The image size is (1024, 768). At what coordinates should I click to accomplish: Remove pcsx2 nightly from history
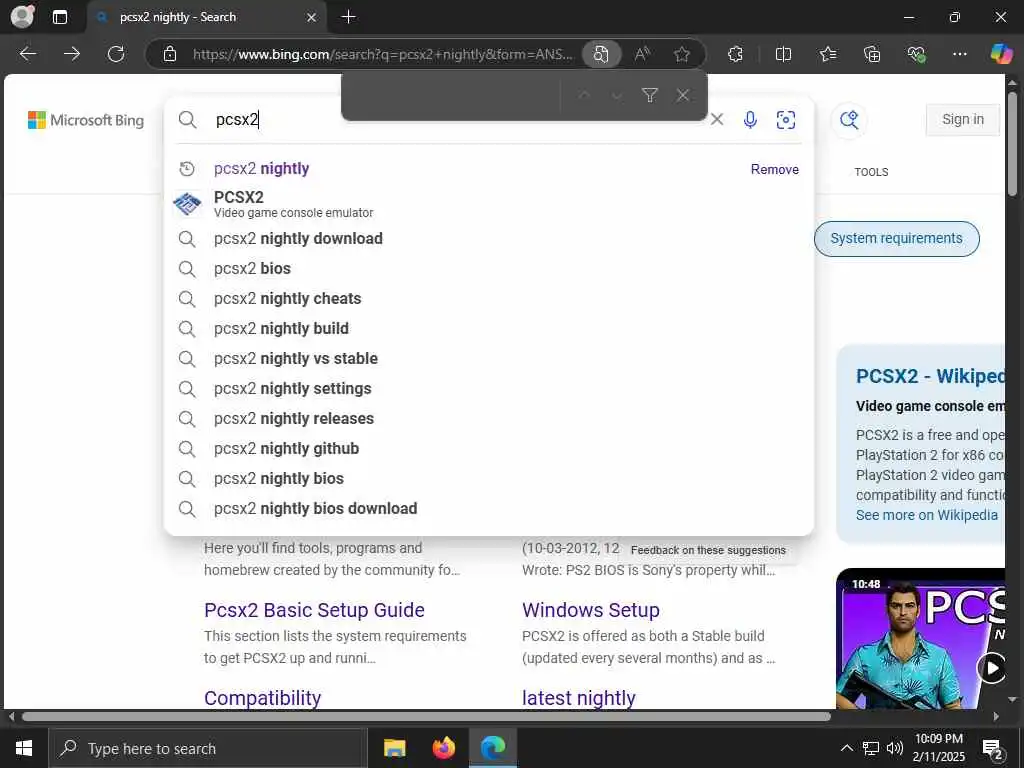775,169
